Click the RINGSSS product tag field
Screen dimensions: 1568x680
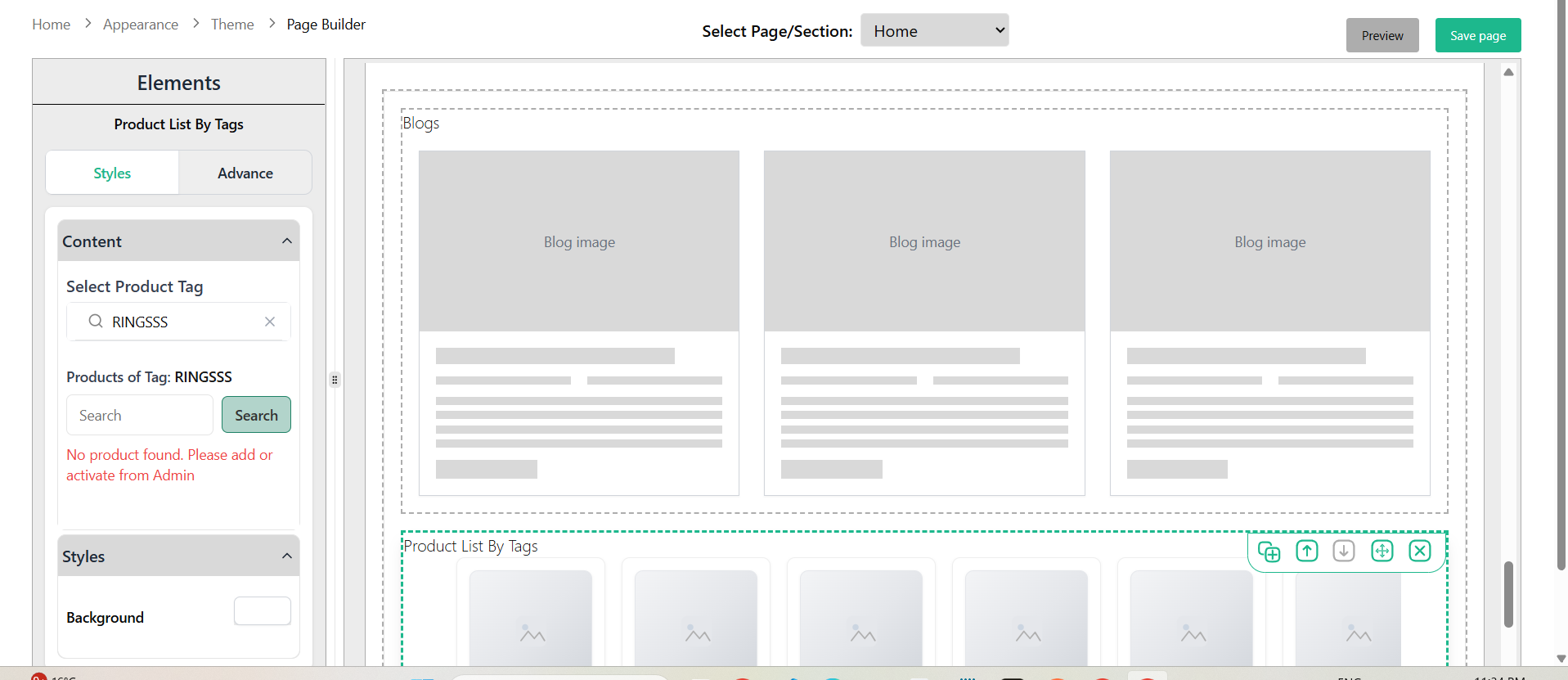click(178, 322)
